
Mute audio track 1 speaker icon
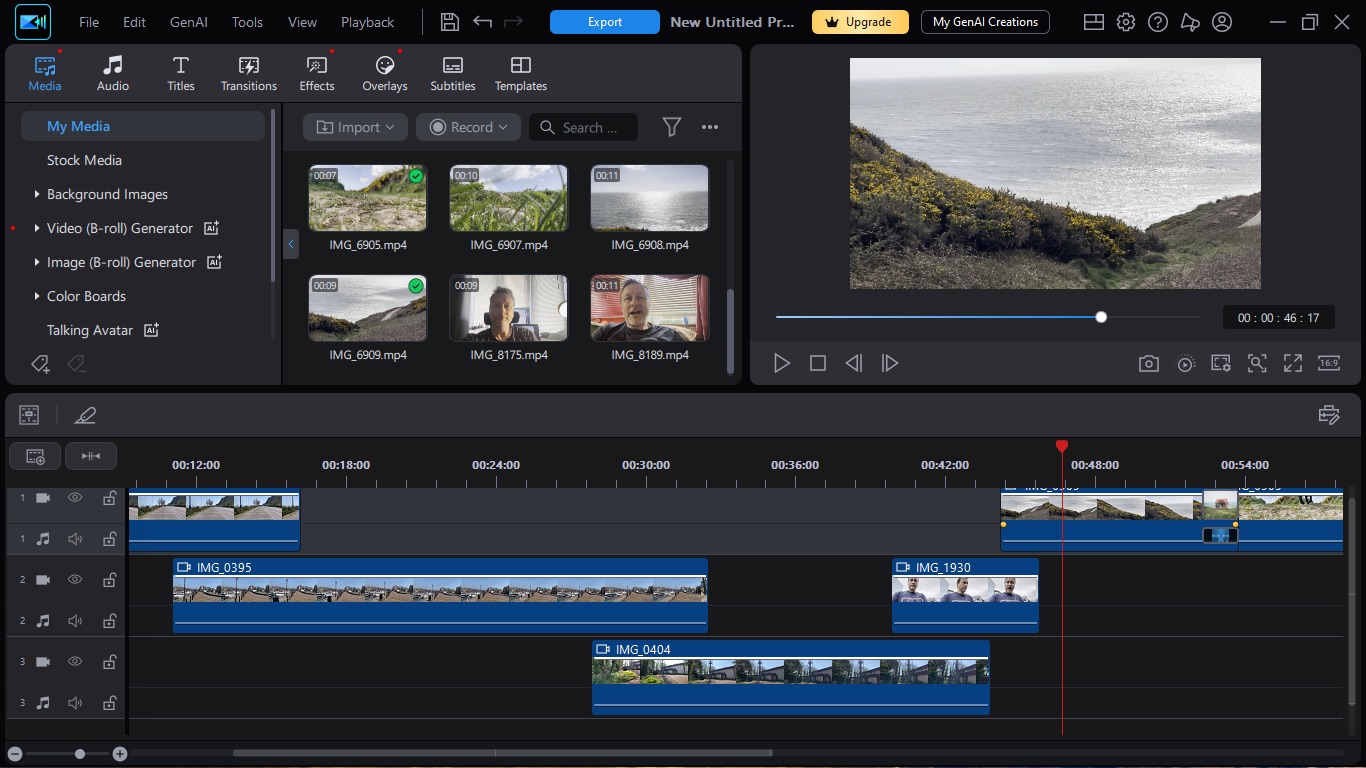[75, 539]
